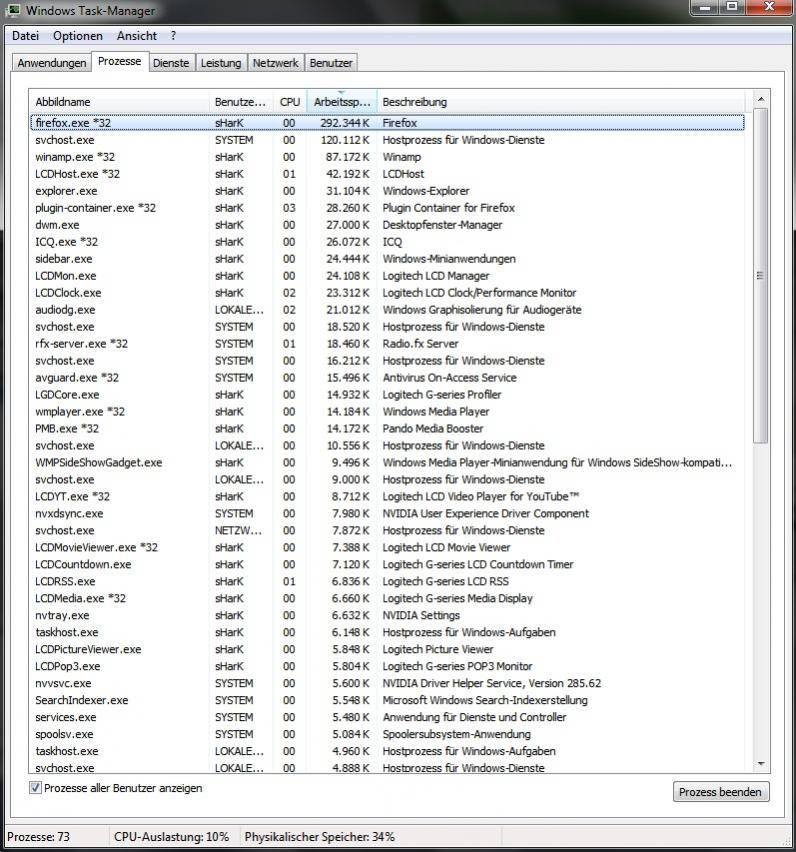Select the avguard.exe *32 process
Screen dimensions: 796x852
coord(387,378)
